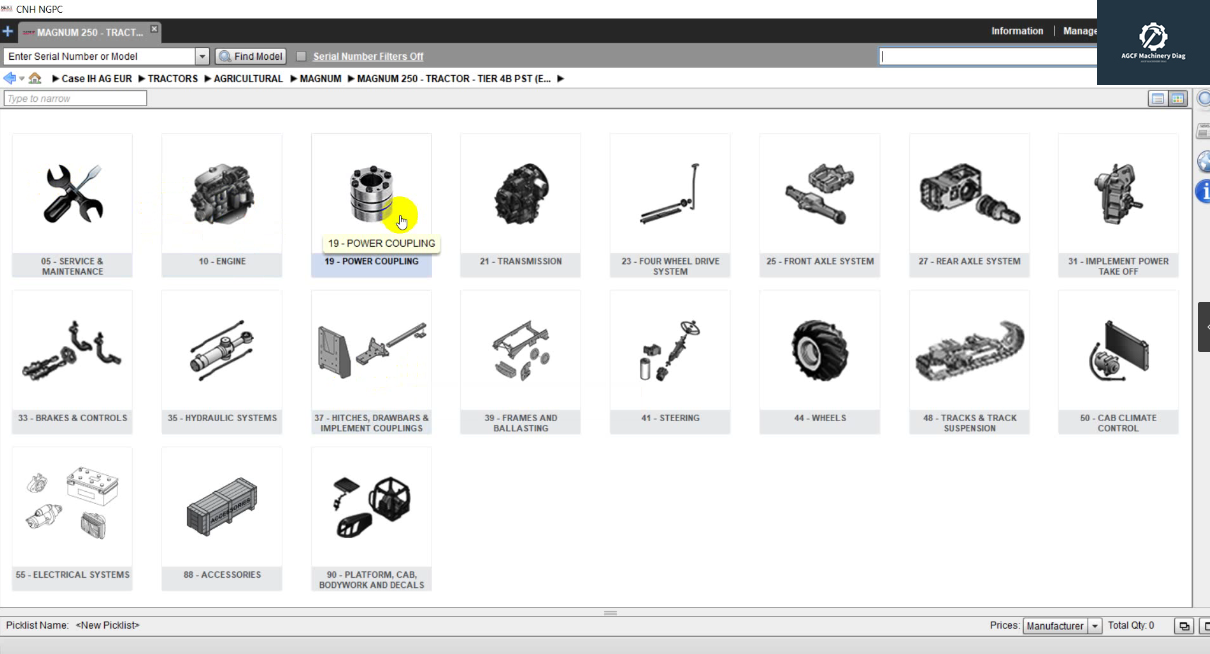The image size is (1210, 654).
Task: Open the Prices Manufacturer dropdown
Action: coord(1094,625)
